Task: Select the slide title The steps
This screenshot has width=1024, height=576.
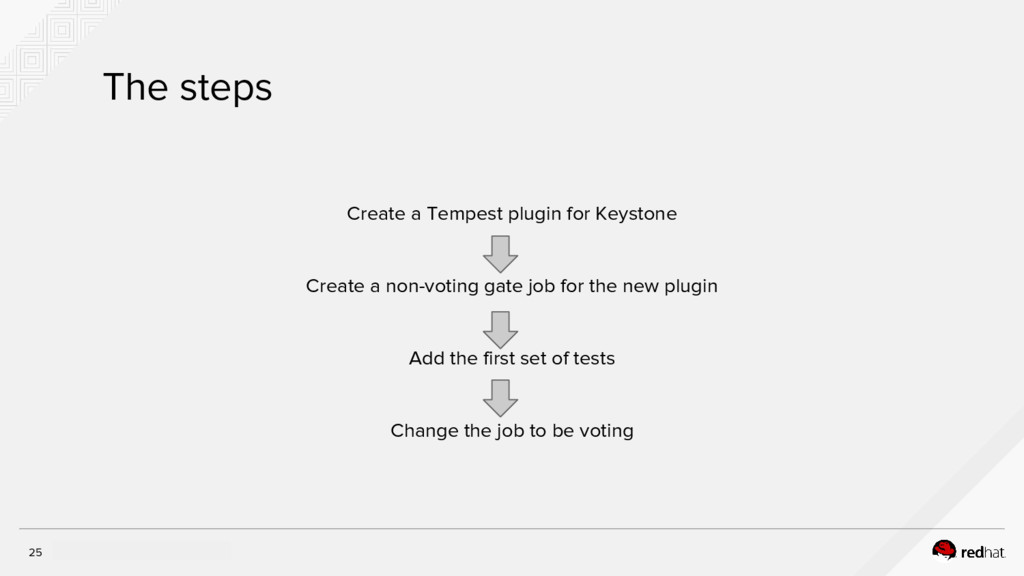Action: pos(187,88)
